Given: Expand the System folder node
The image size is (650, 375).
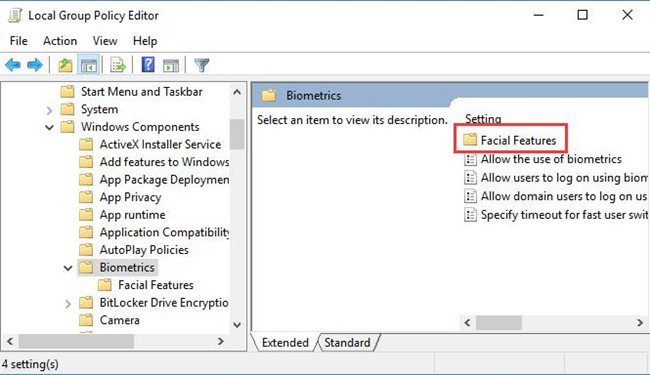Looking at the screenshot, I should click(x=49, y=110).
